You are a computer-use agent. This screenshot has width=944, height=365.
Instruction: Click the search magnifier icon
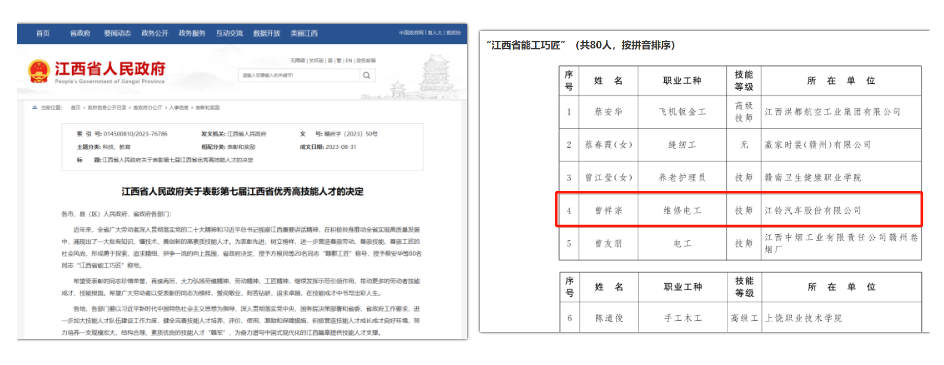(x=367, y=75)
